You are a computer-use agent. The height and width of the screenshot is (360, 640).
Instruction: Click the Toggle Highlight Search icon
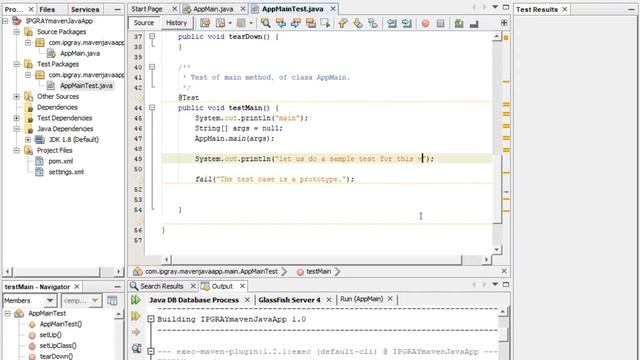click(x=311, y=23)
